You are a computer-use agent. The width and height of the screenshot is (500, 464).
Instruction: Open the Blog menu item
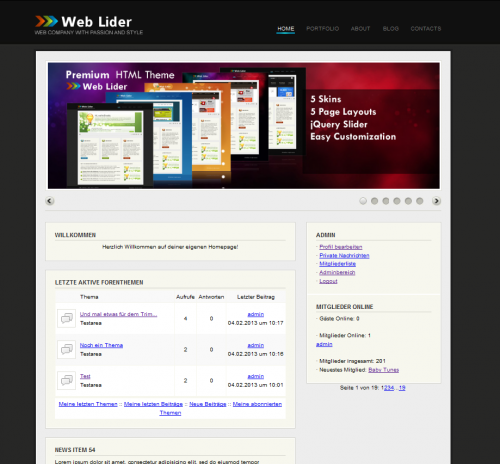tap(391, 29)
